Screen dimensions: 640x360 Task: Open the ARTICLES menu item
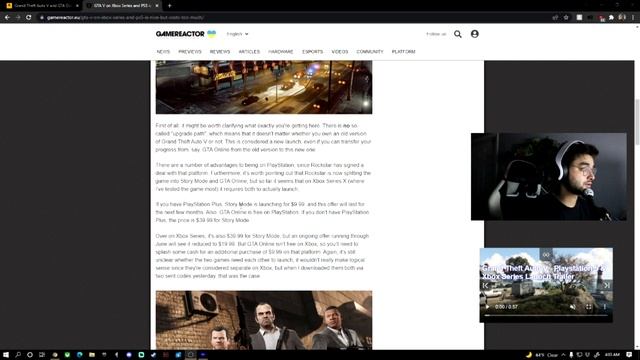point(249,52)
